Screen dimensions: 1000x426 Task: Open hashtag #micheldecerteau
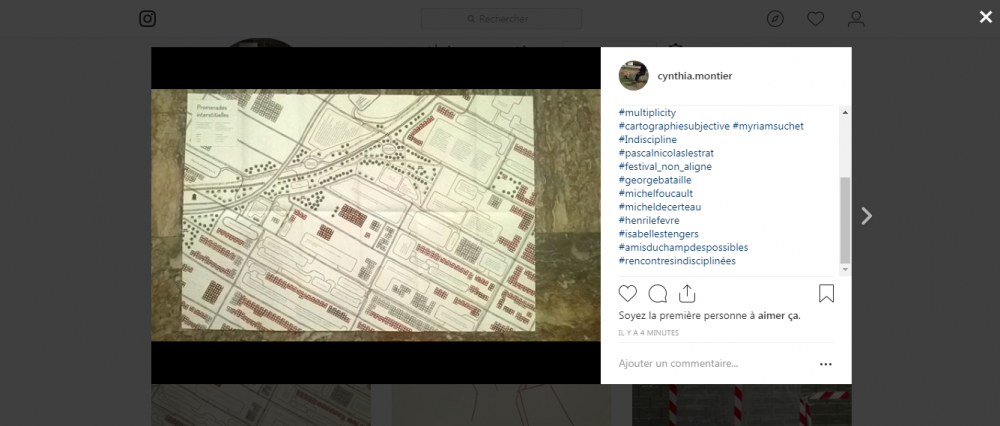tap(660, 207)
